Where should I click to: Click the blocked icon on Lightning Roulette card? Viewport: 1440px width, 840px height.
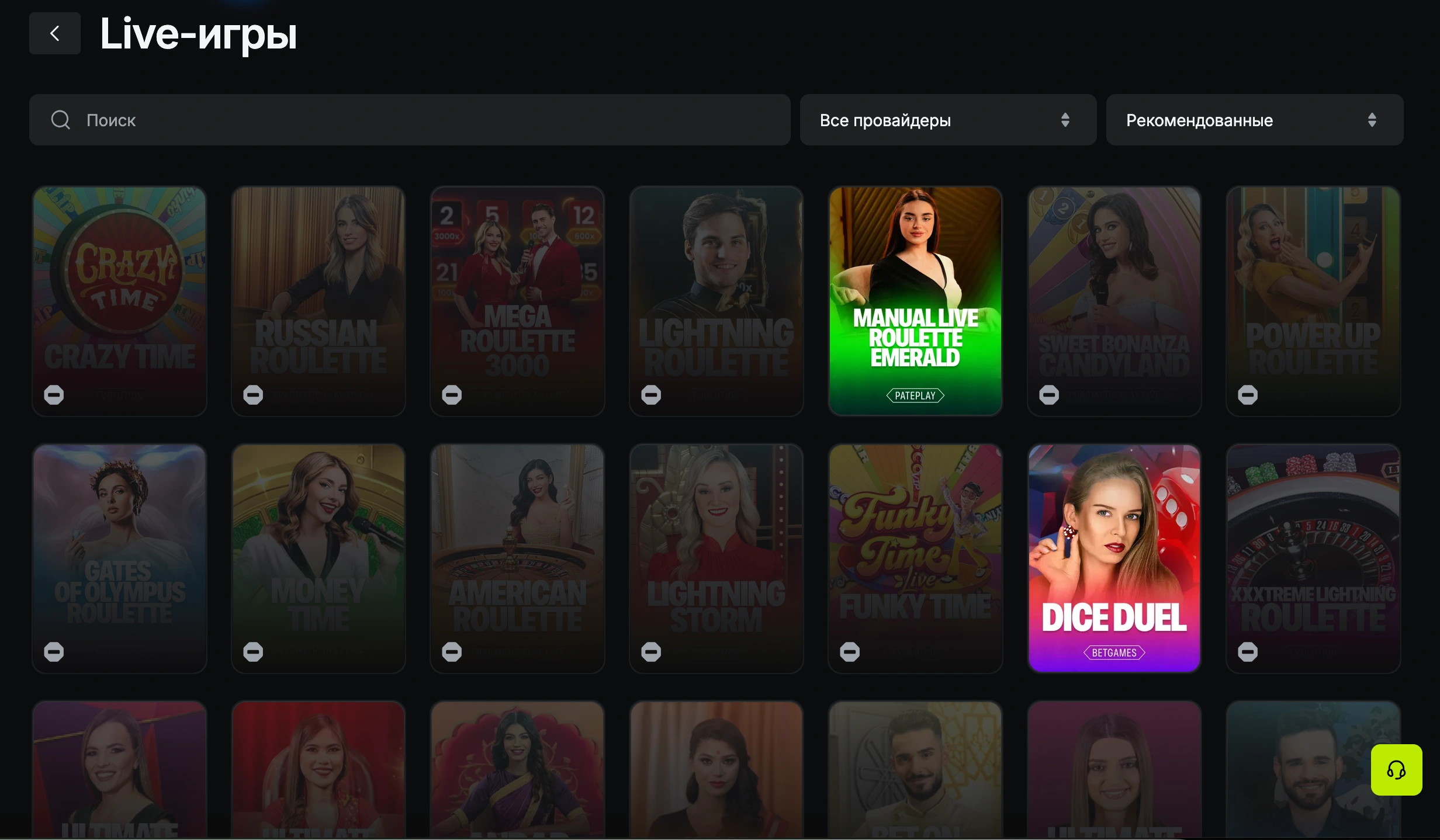pos(651,395)
